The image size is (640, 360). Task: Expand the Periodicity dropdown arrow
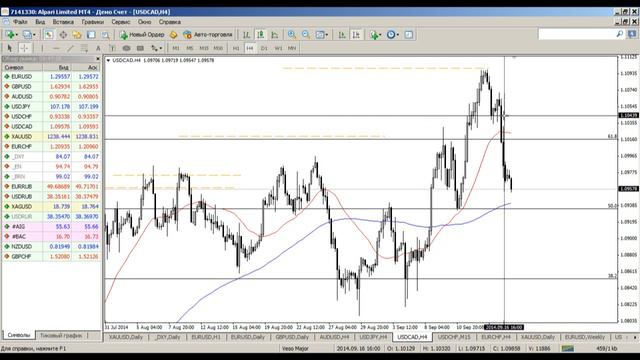(x=398, y=35)
